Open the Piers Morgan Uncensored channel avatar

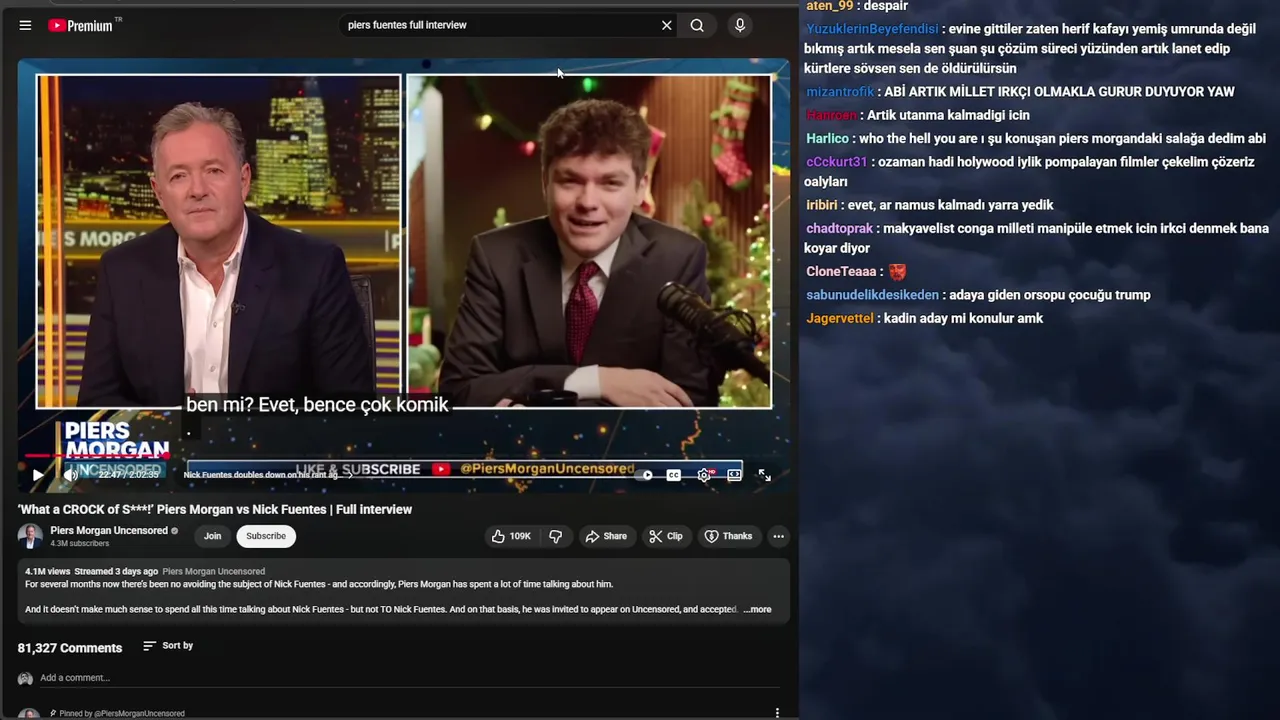[30, 536]
